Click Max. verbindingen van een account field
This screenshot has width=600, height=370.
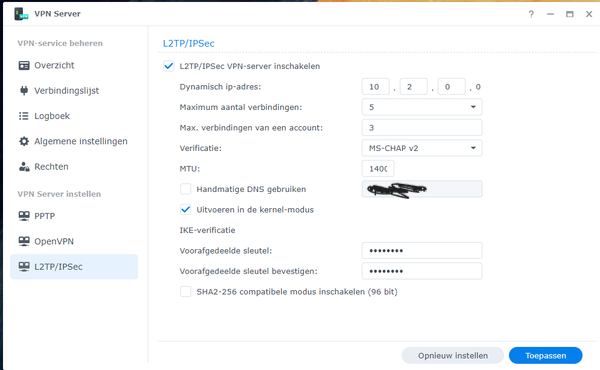pos(422,127)
